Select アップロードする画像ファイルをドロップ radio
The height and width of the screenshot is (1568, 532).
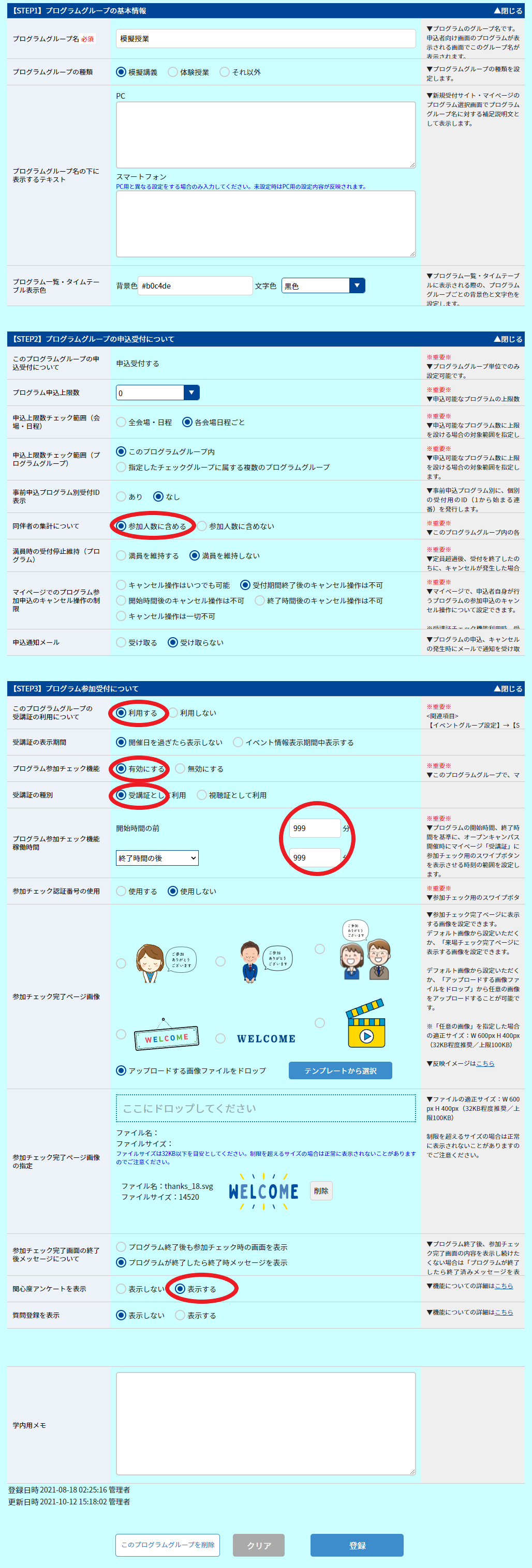click(121, 1071)
